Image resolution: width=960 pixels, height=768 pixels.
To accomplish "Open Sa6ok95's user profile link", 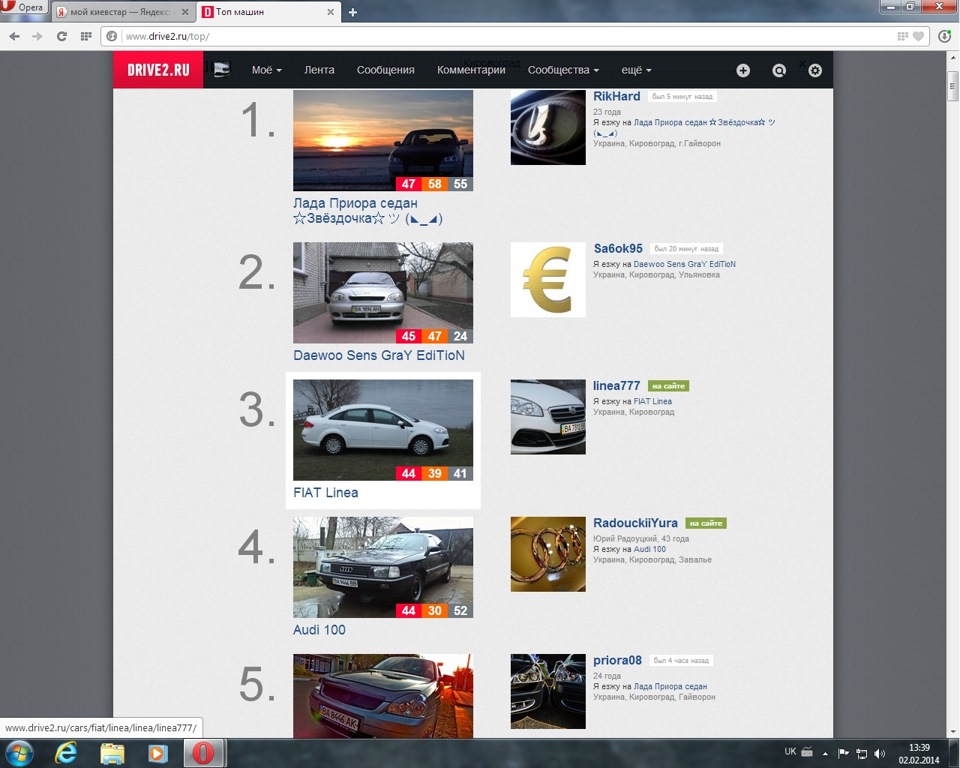I will [618, 248].
